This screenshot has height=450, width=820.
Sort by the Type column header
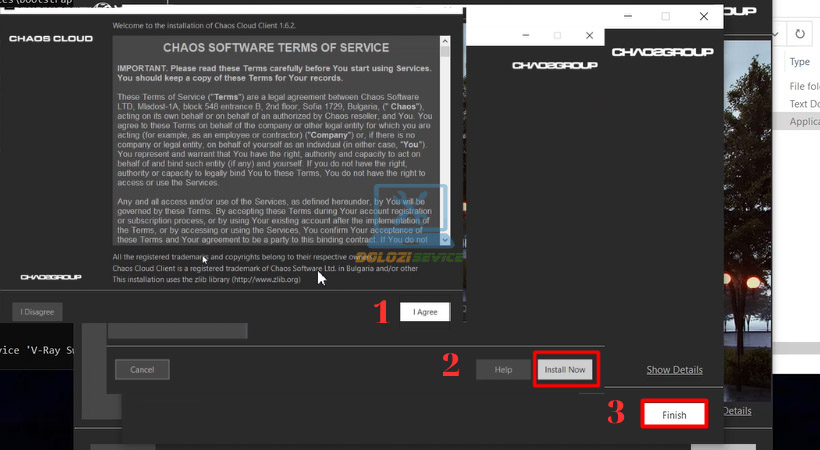pos(800,61)
